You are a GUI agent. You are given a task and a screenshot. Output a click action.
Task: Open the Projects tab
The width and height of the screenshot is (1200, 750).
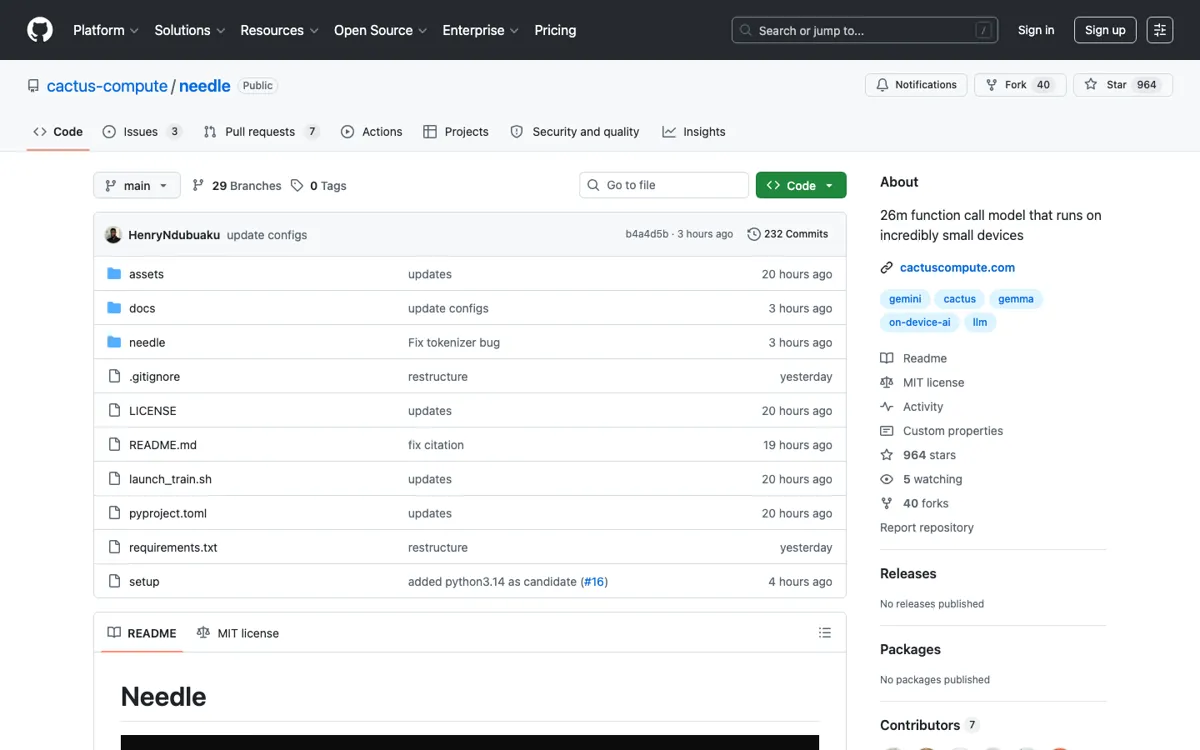(456, 131)
